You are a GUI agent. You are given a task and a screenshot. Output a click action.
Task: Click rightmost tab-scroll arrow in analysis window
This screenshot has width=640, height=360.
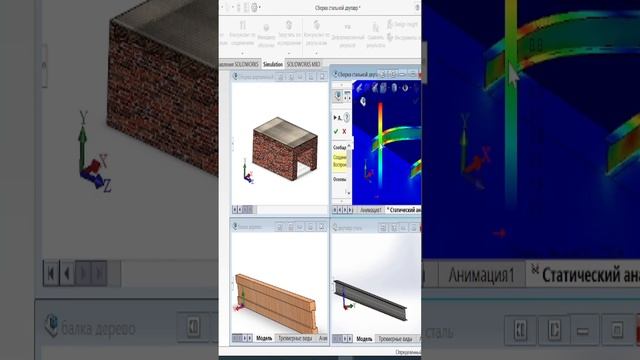click(x=350, y=210)
